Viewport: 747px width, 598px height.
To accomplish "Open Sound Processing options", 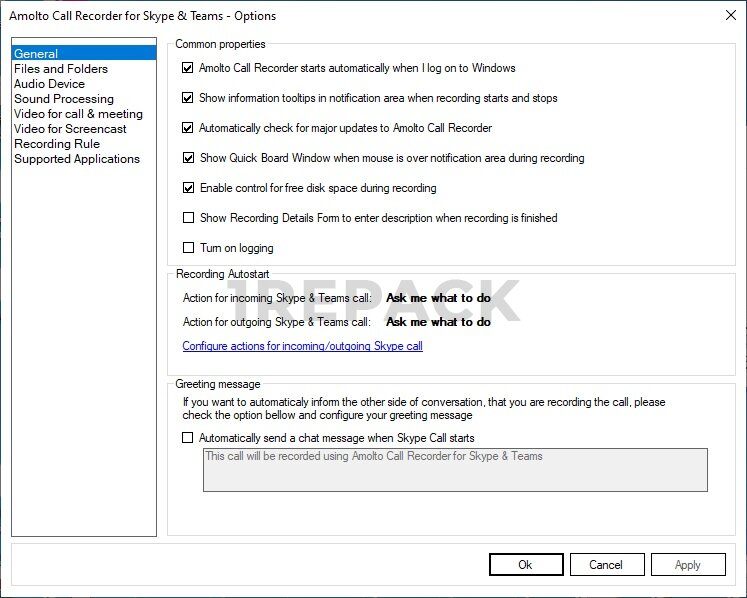I will (64, 99).
